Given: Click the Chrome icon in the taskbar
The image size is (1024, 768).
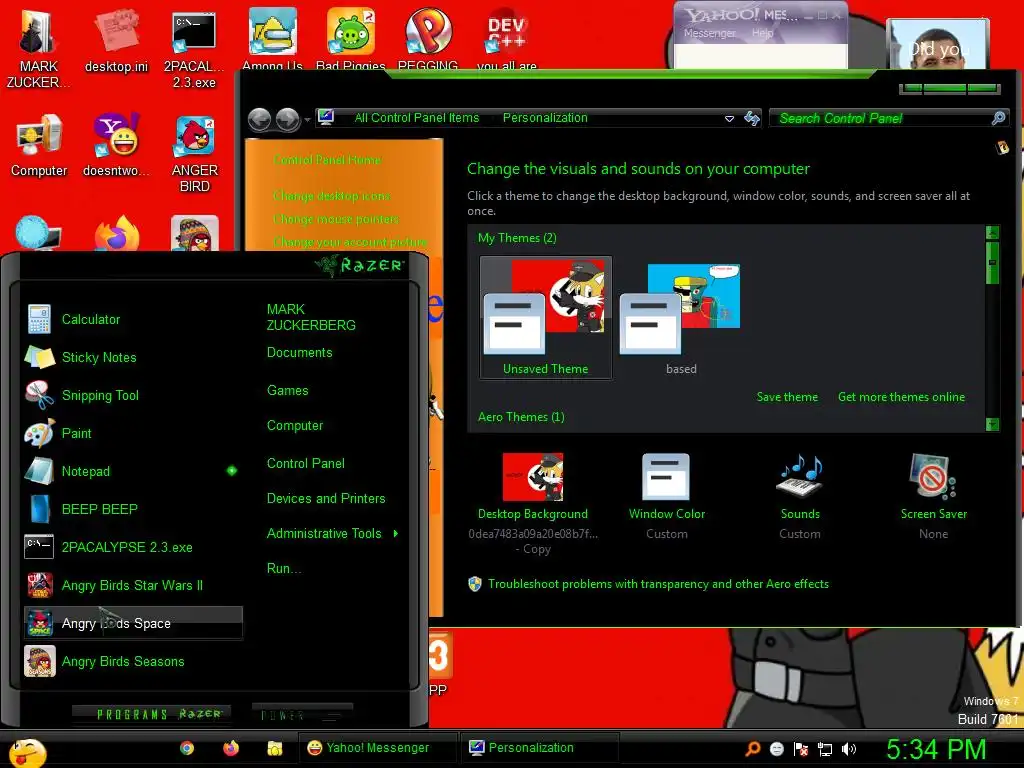Looking at the screenshot, I should coord(187,748).
